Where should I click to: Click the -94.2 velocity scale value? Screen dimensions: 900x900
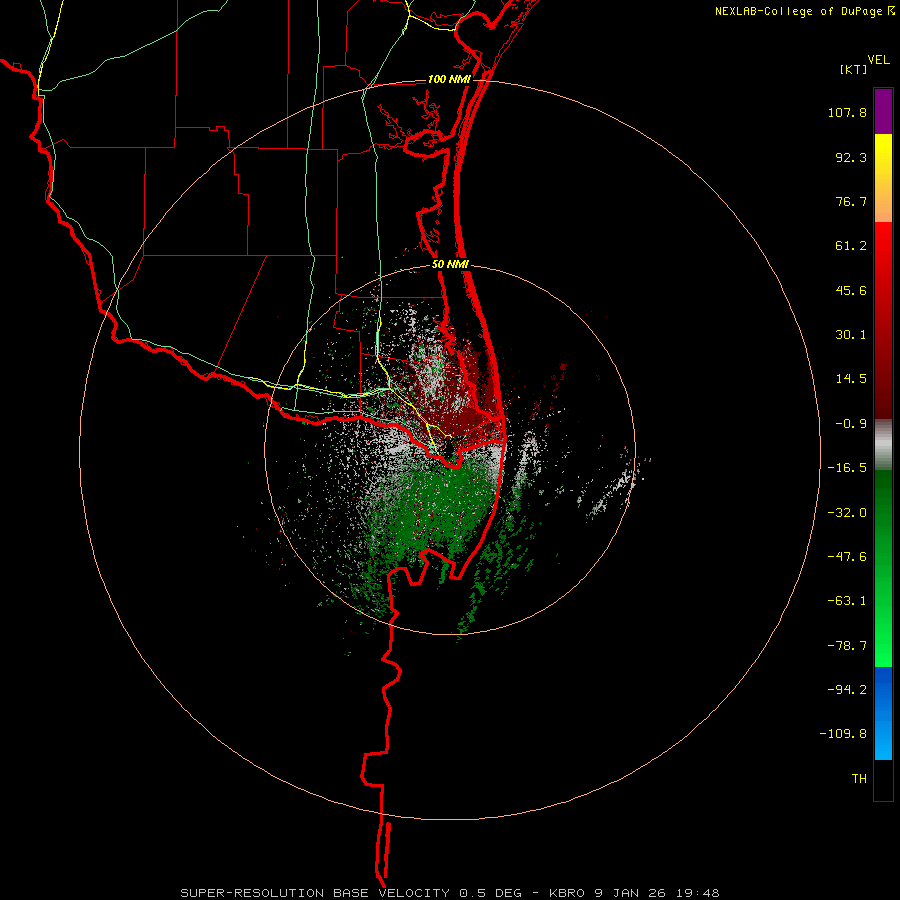(x=847, y=690)
